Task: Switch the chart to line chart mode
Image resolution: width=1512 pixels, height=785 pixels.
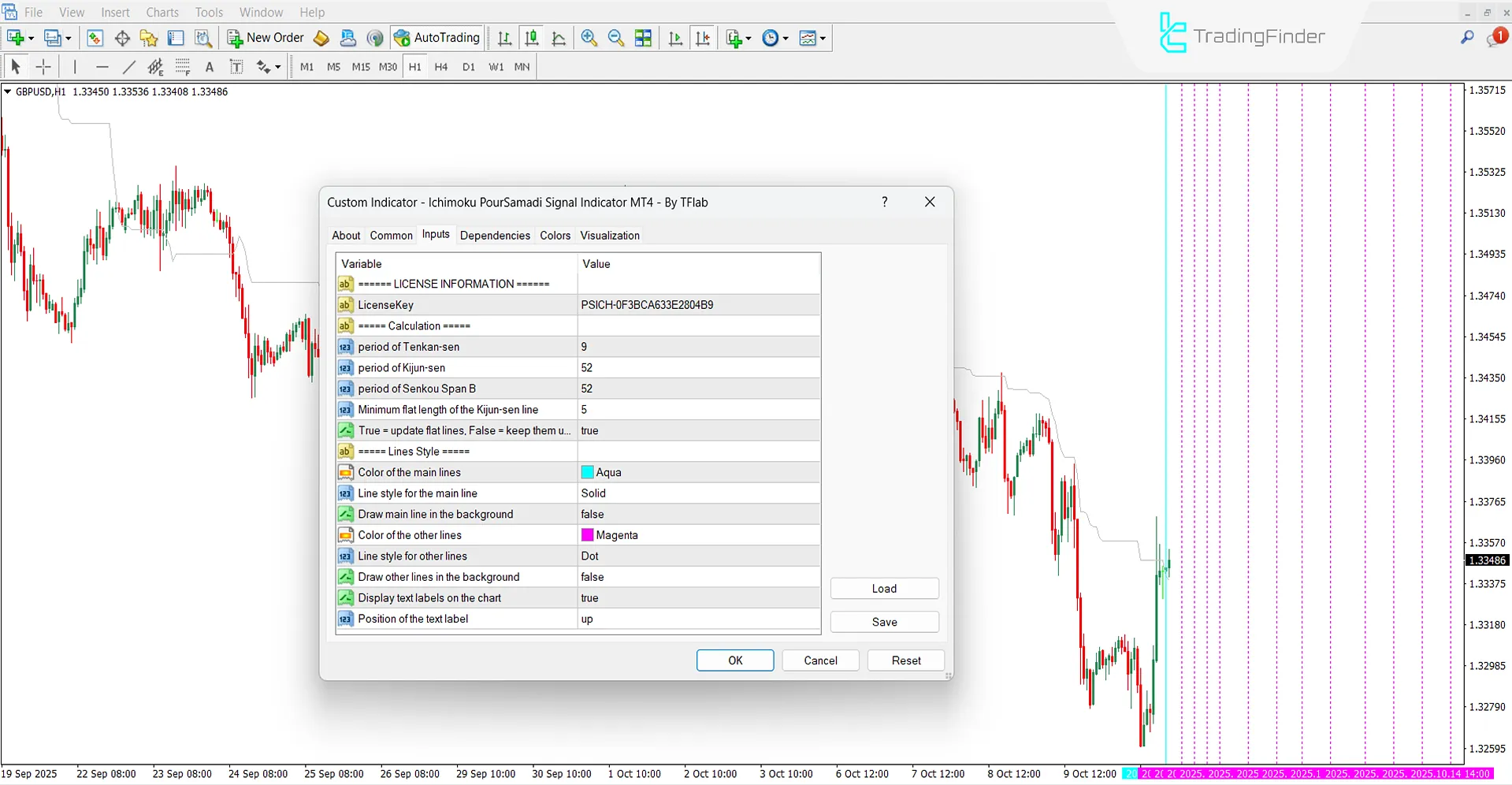Action: tap(559, 38)
